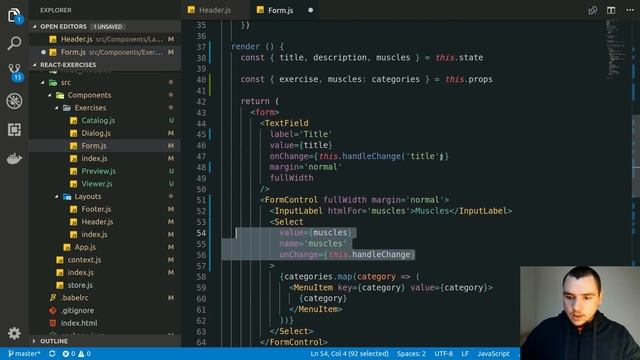Open the .gitignore file
Image resolution: width=640 pixels, height=360 pixels.
click(77, 310)
